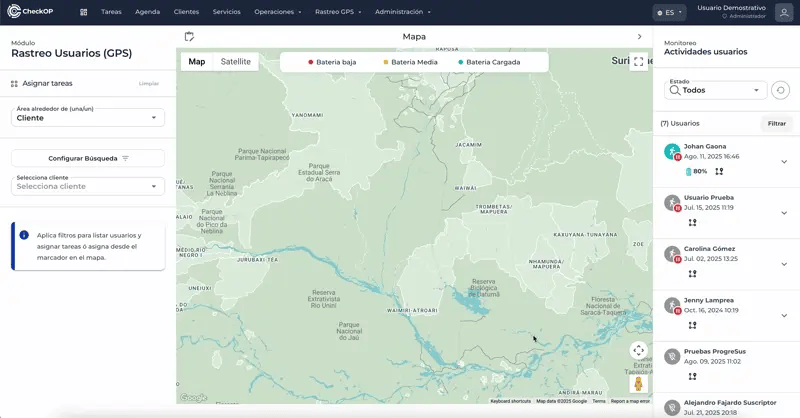The image size is (800, 418).
Task: Click the refresh circular button
Action: pyautogui.click(x=780, y=90)
